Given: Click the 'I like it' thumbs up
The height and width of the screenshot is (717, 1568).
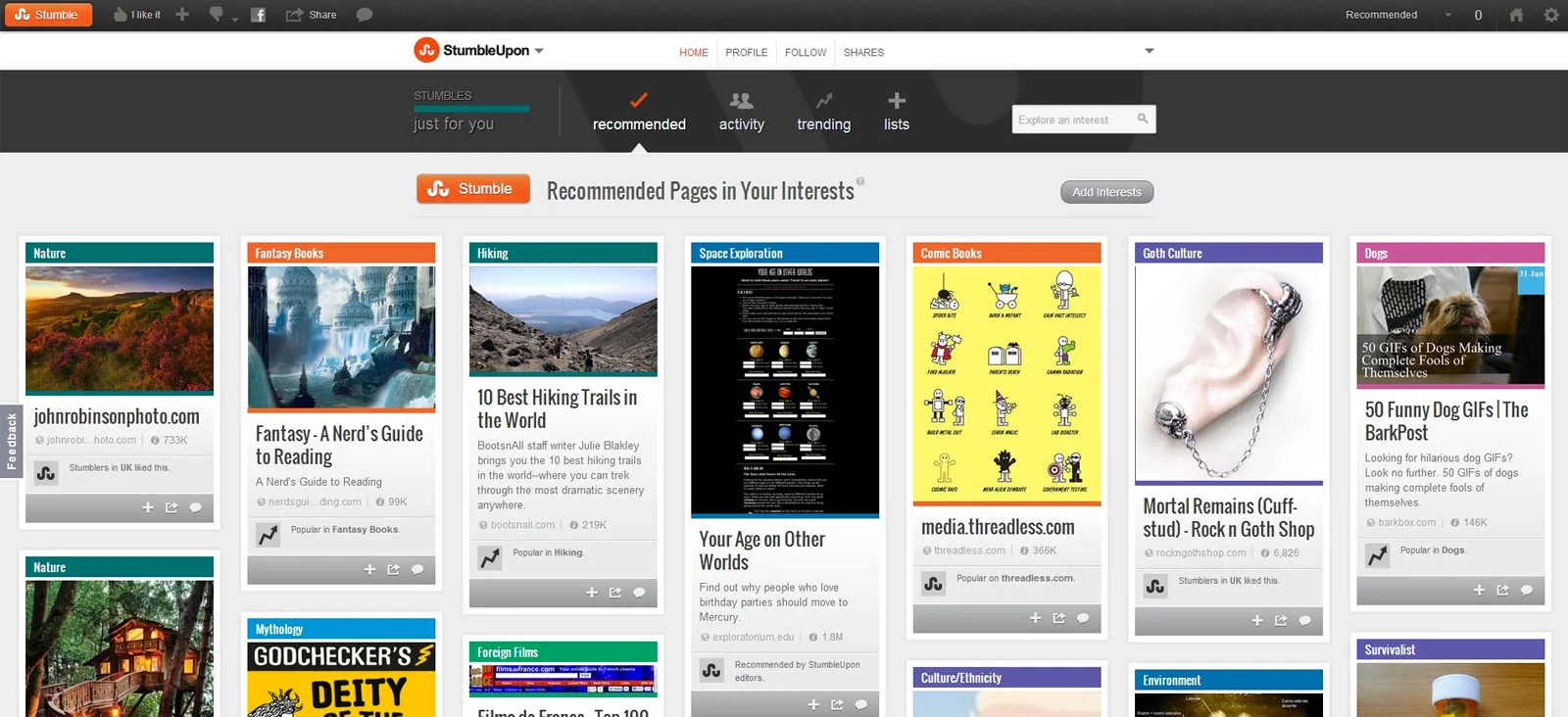Looking at the screenshot, I should coord(136,15).
